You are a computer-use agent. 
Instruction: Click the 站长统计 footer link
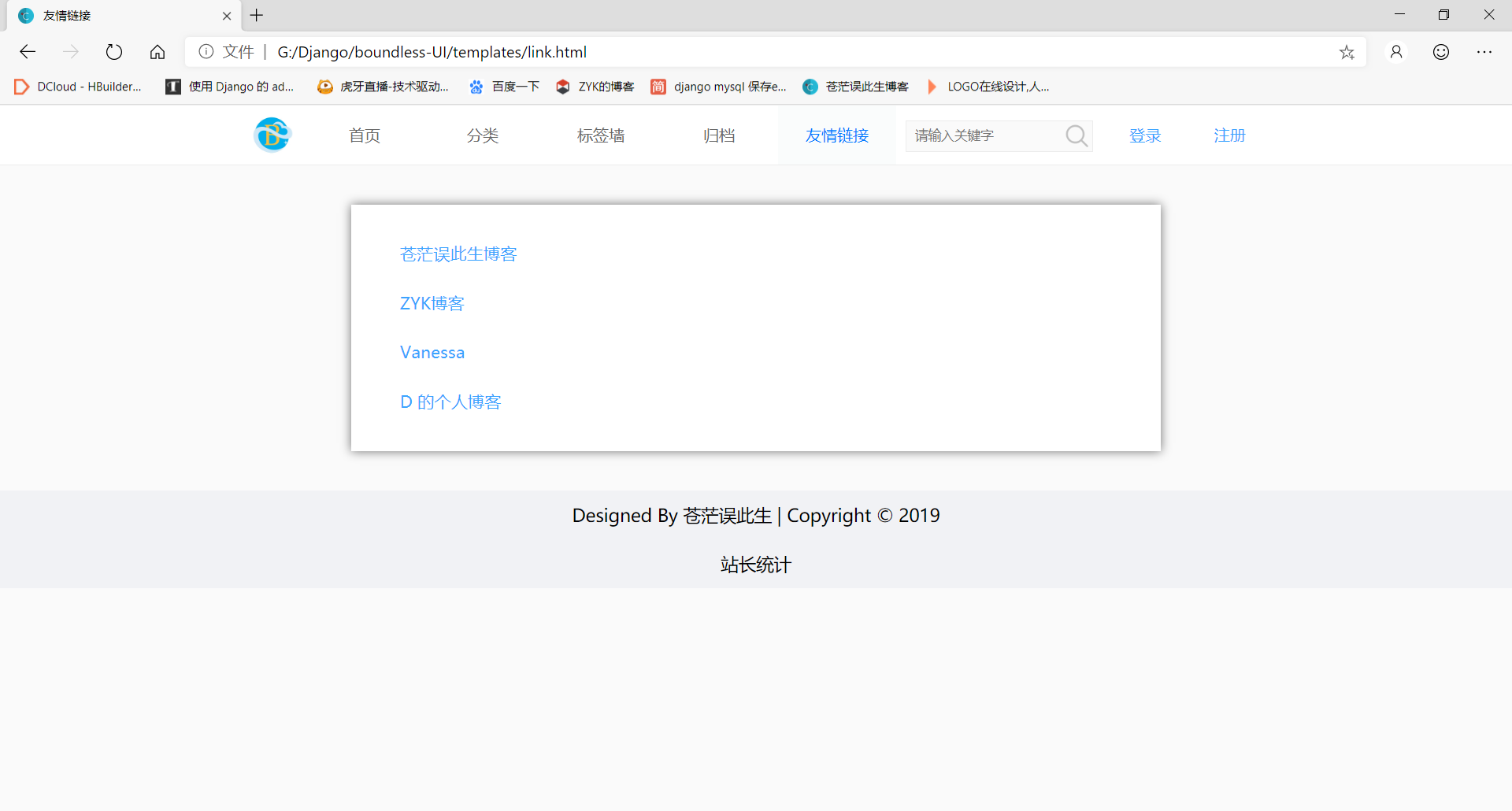tap(755, 565)
